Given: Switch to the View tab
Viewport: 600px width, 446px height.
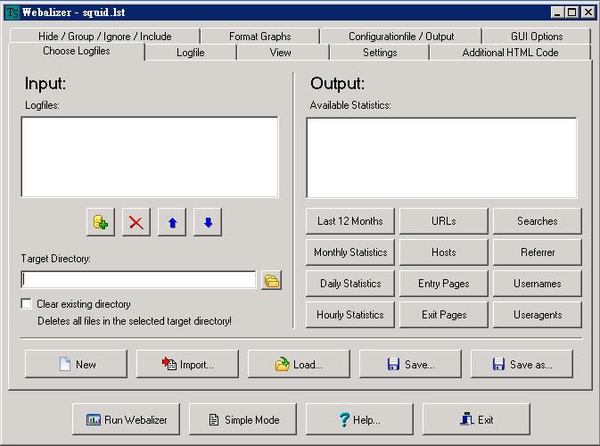Looking at the screenshot, I should (280, 52).
